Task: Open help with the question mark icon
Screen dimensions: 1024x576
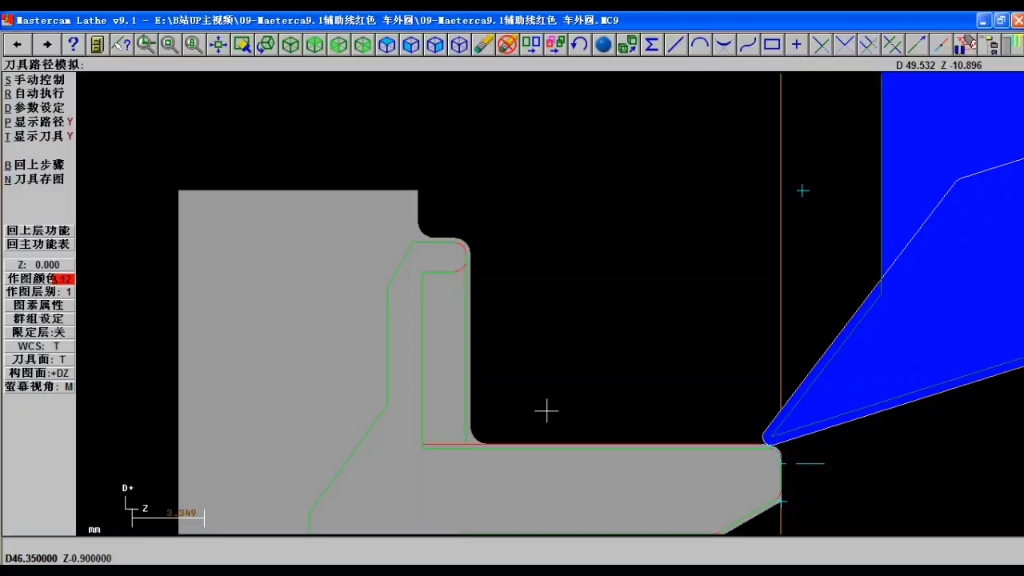Action: 72,44
